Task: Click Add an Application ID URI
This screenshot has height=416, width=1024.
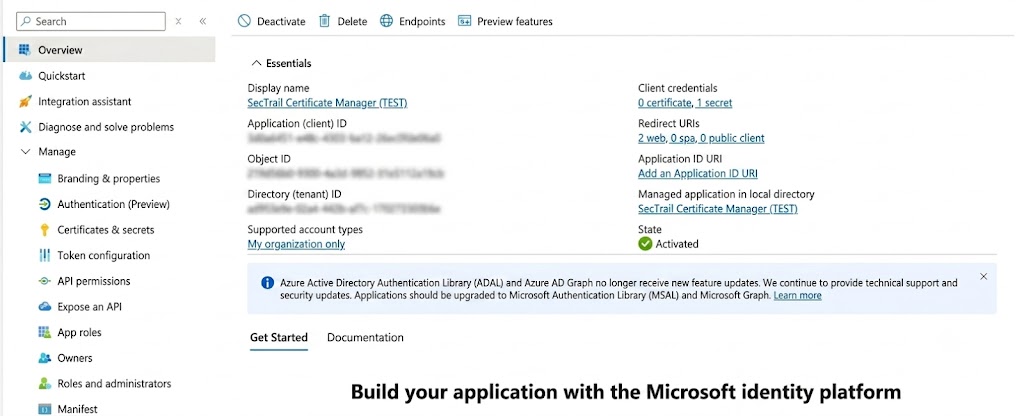Action: 697,173
